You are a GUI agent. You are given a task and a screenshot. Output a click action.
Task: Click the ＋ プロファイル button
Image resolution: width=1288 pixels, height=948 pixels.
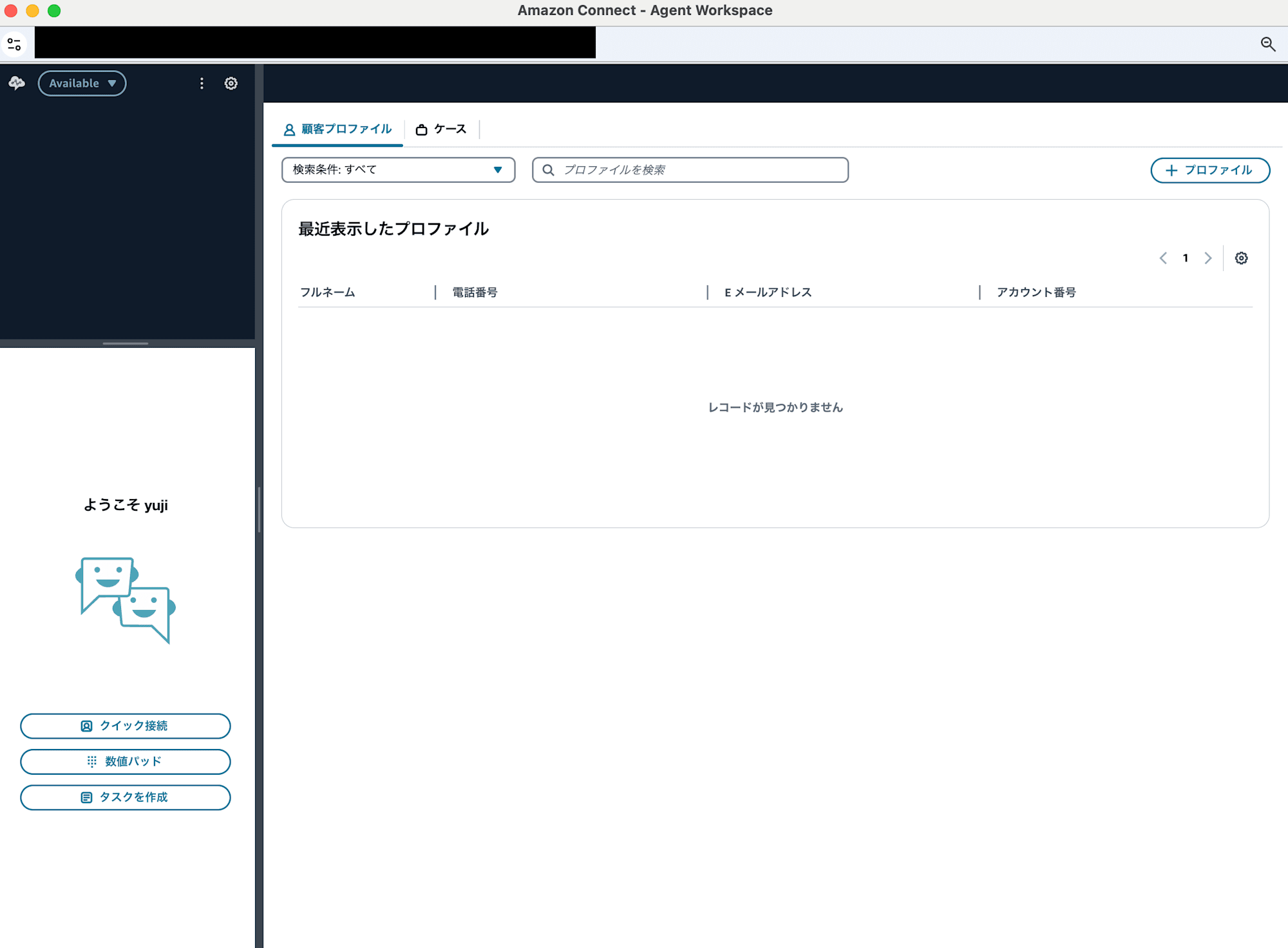click(x=1209, y=170)
